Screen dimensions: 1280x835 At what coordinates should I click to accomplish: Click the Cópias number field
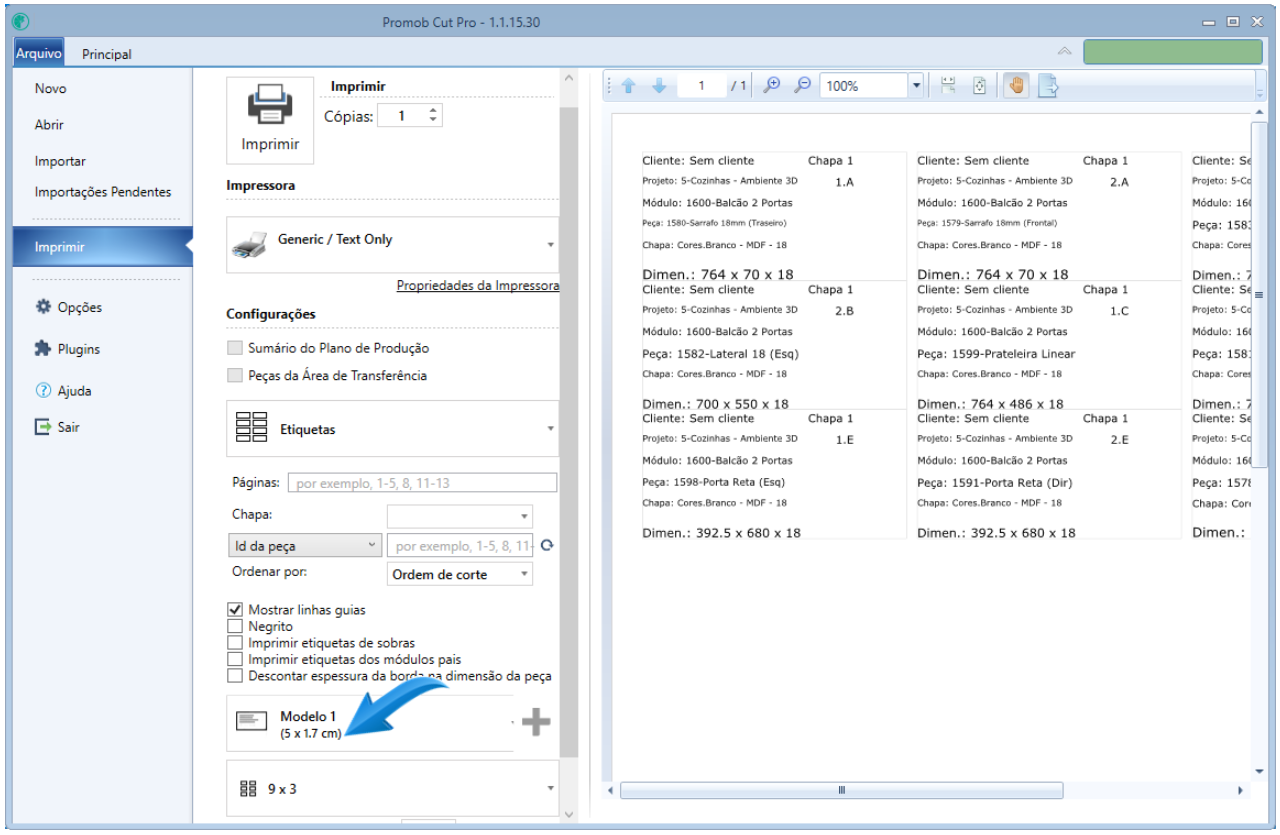[x=402, y=116]
